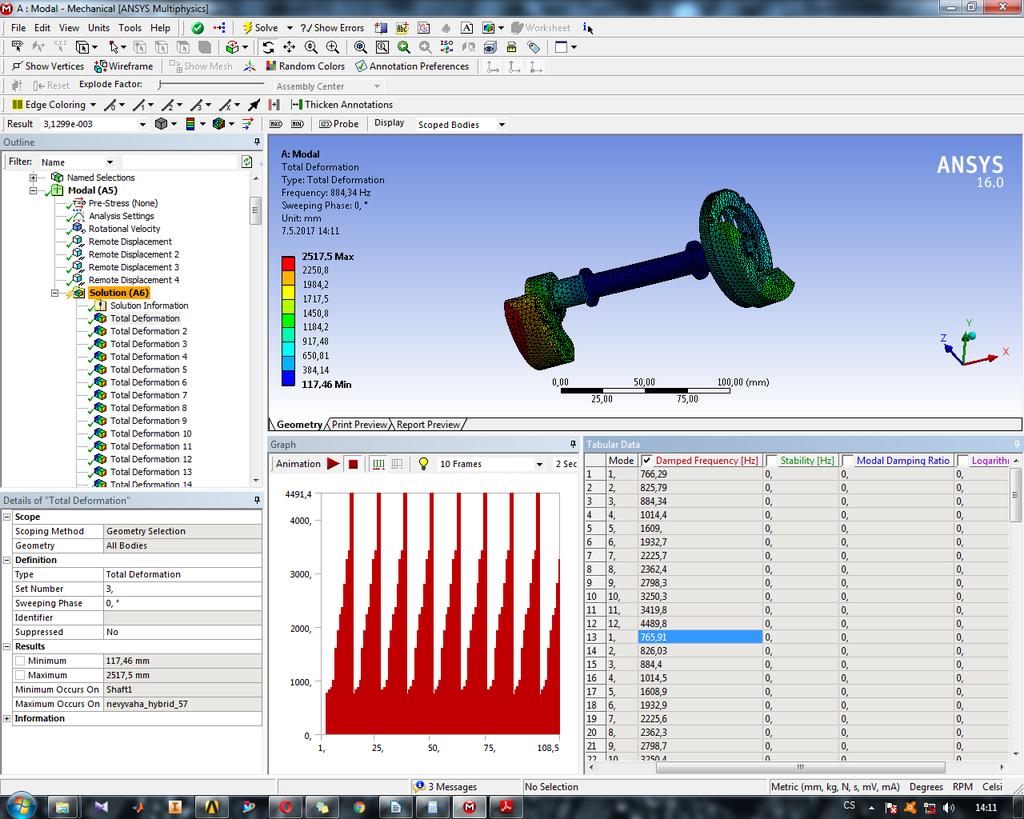1024x819 pixels.
Task: Check the Minimum result checkbox
Action: click(20, 661)
